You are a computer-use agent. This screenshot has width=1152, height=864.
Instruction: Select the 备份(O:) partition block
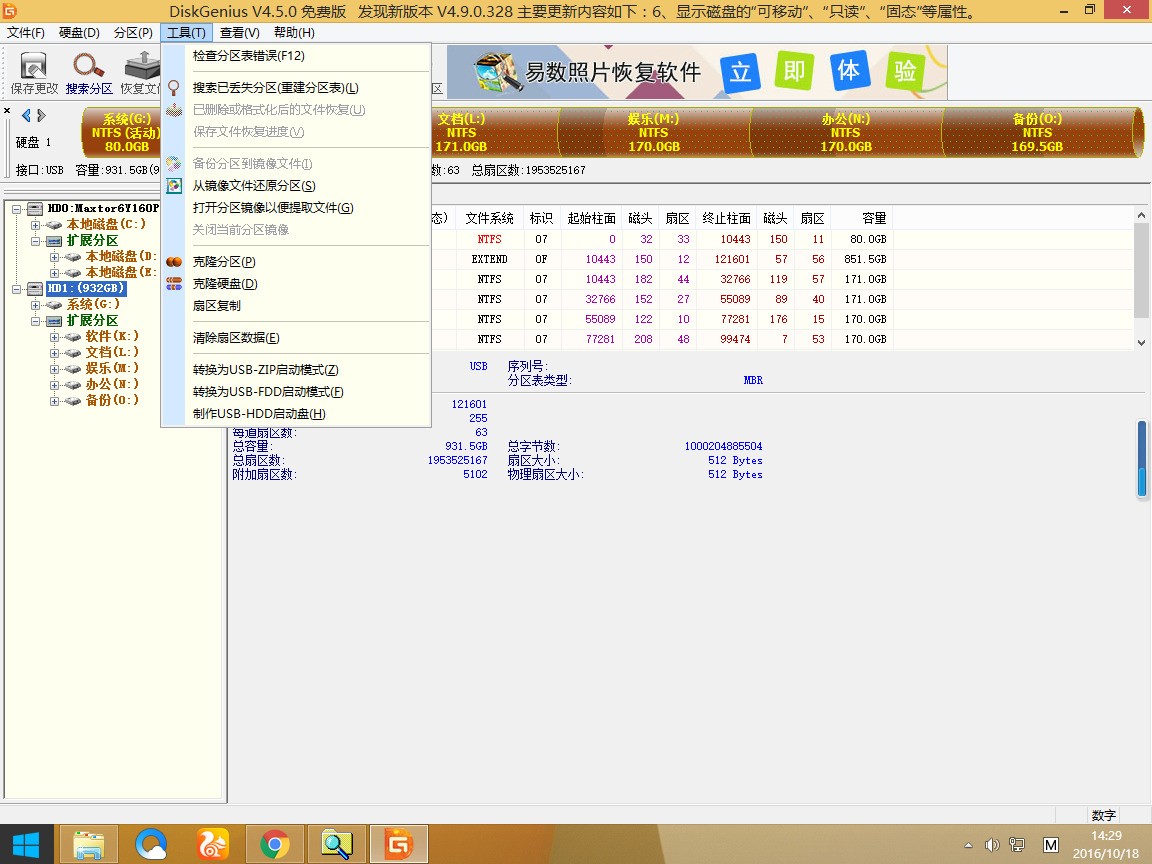1036,131
